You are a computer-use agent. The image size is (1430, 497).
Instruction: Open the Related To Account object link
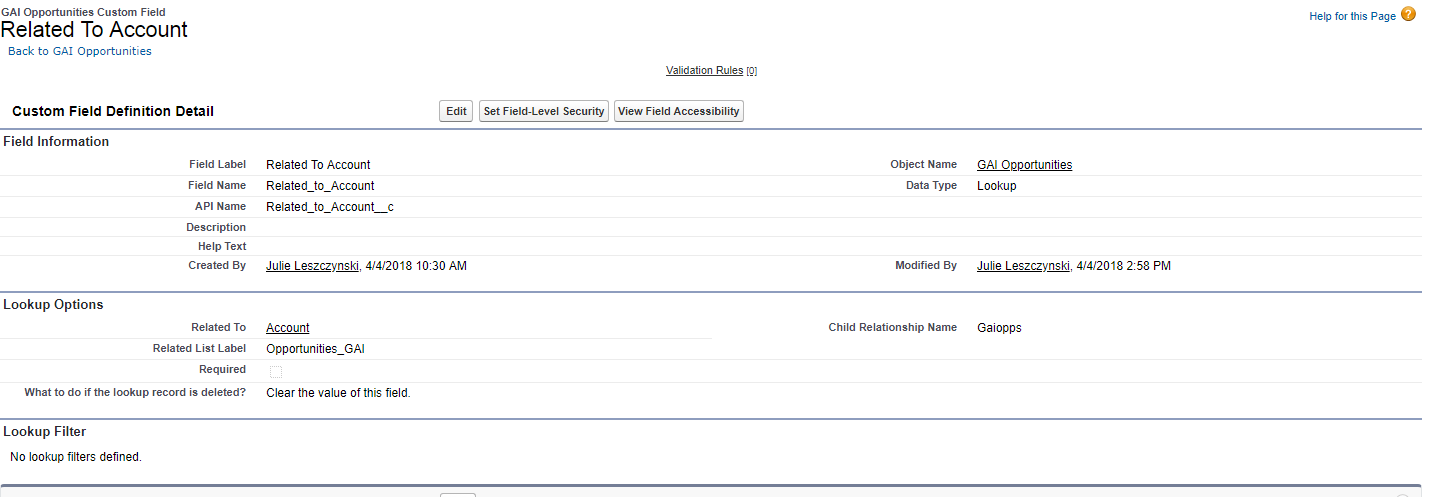(x=287, y=328)
